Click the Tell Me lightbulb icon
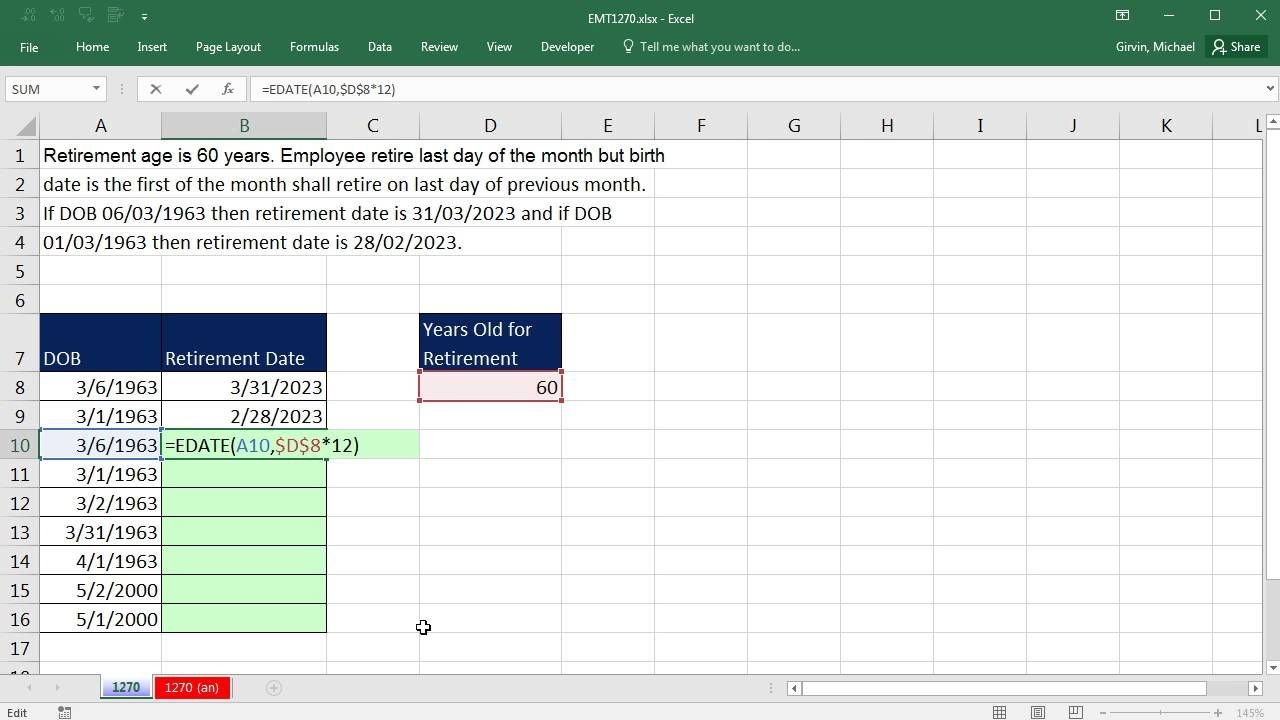1280x720 pixels. 628,46
